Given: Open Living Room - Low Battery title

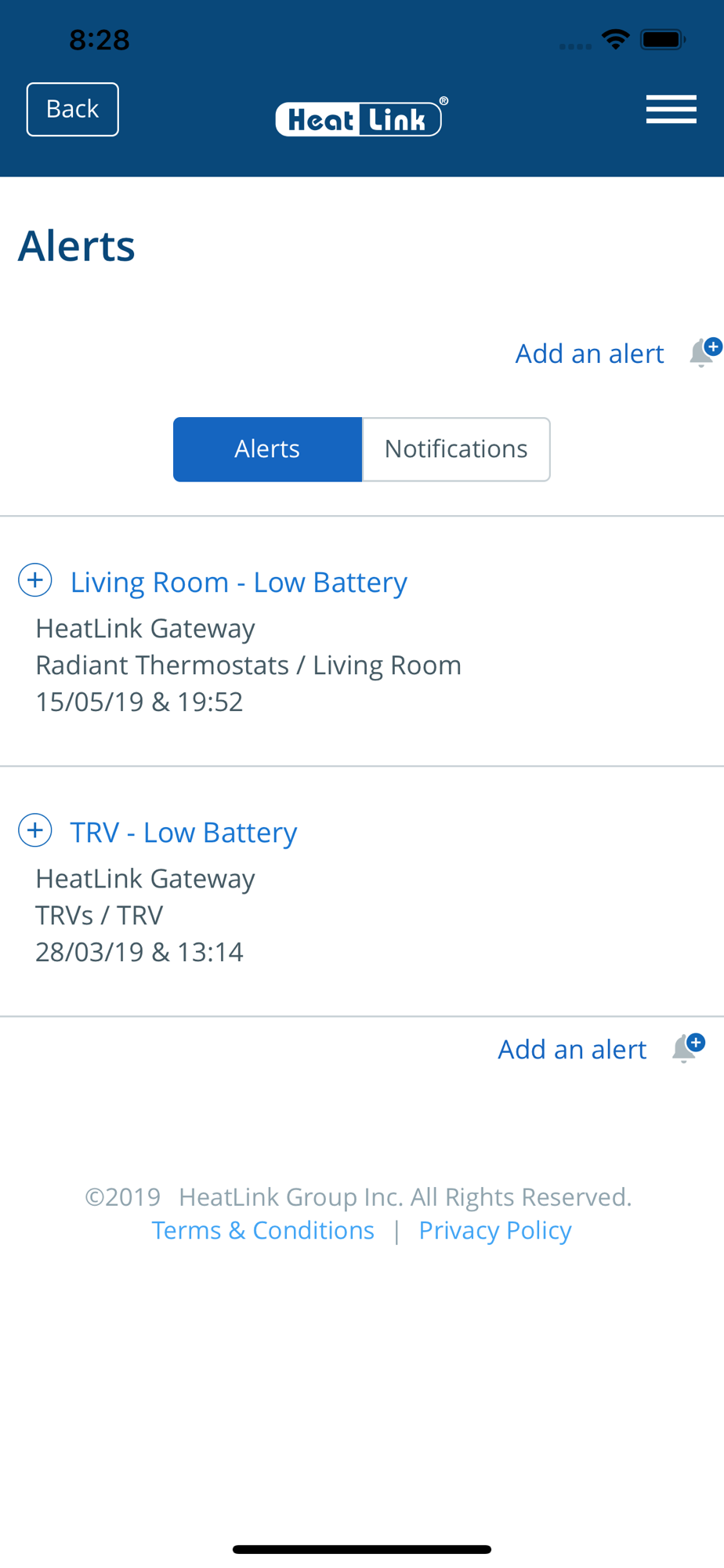Looking at the screenshot, I should (x=239, y=583).
